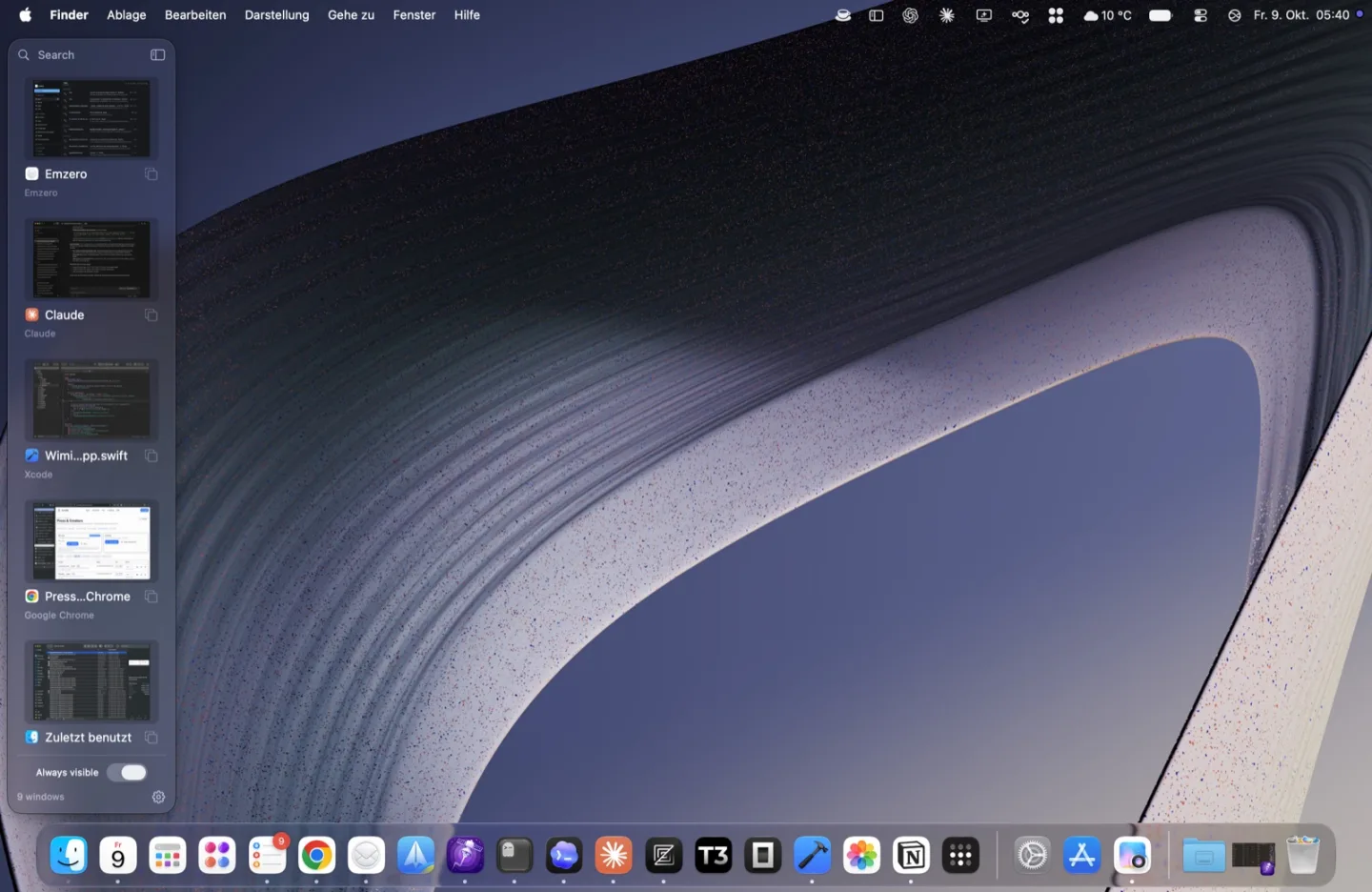Select the Zuletzt benutzt window title
Image resolution: width=1372 pixels, height=892 pixels.
89,738
